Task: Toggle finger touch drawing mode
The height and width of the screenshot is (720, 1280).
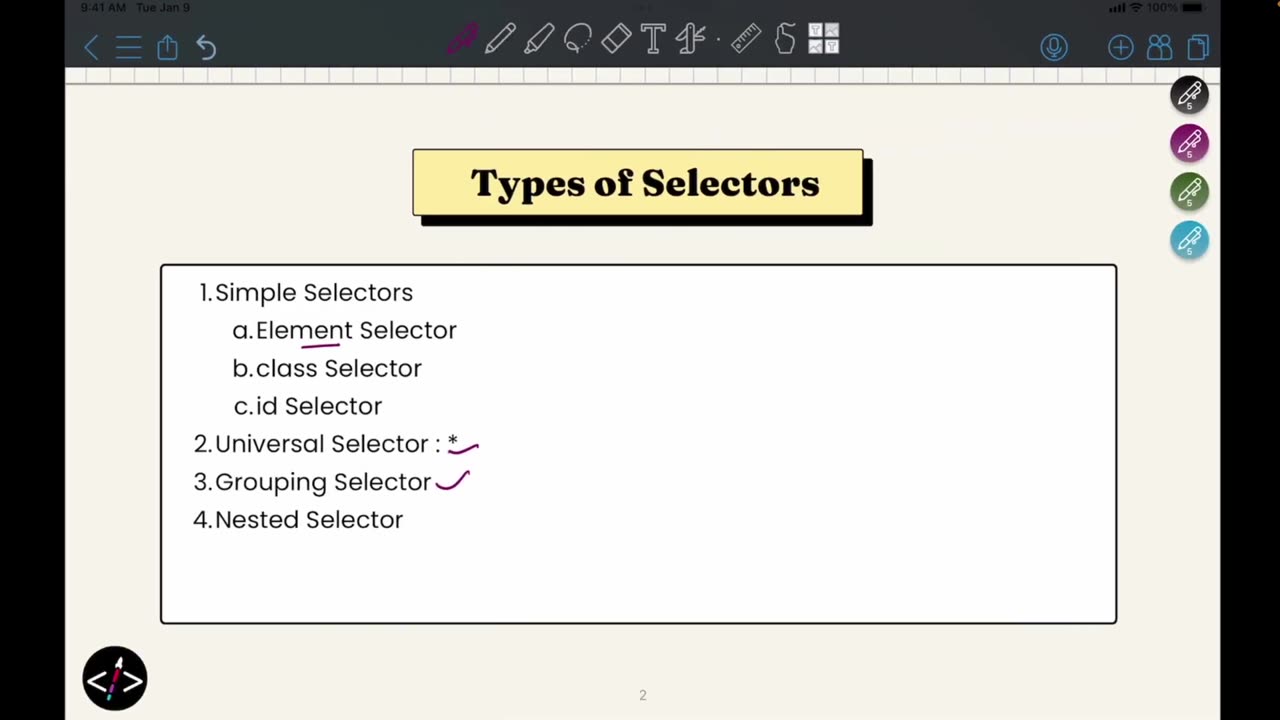Action: click(785, 40)
